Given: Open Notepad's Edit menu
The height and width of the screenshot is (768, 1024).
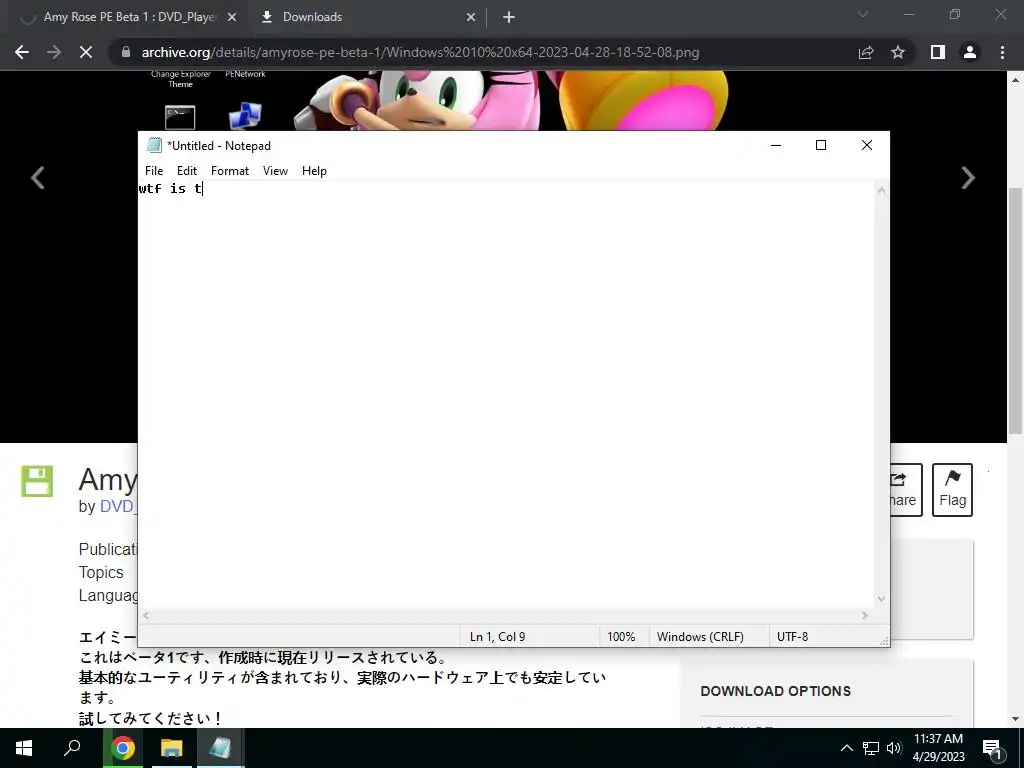Looking at the screenshot, I should [x=187, y=170].
